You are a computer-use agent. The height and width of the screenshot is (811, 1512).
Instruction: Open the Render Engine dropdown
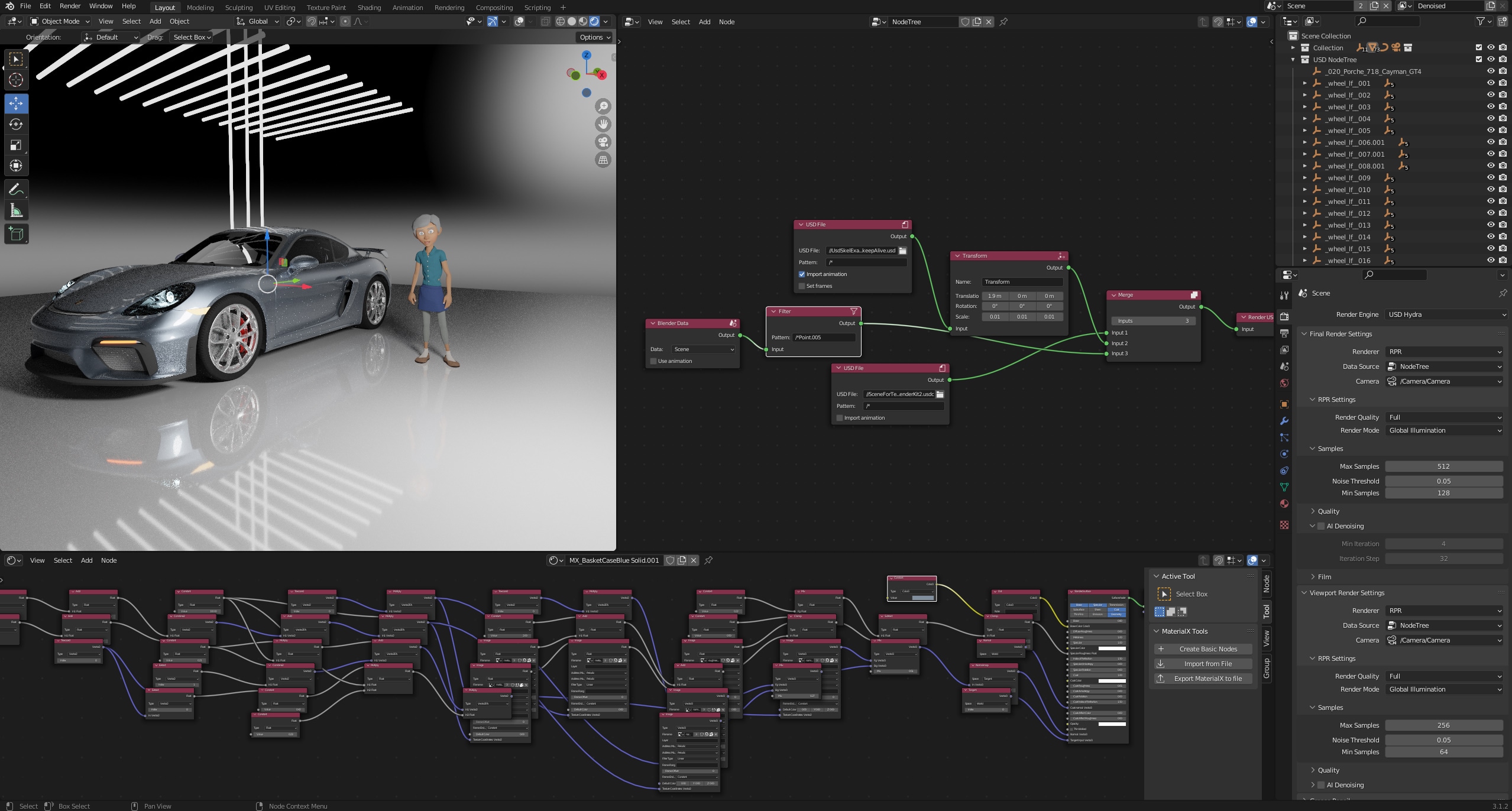1445,314
